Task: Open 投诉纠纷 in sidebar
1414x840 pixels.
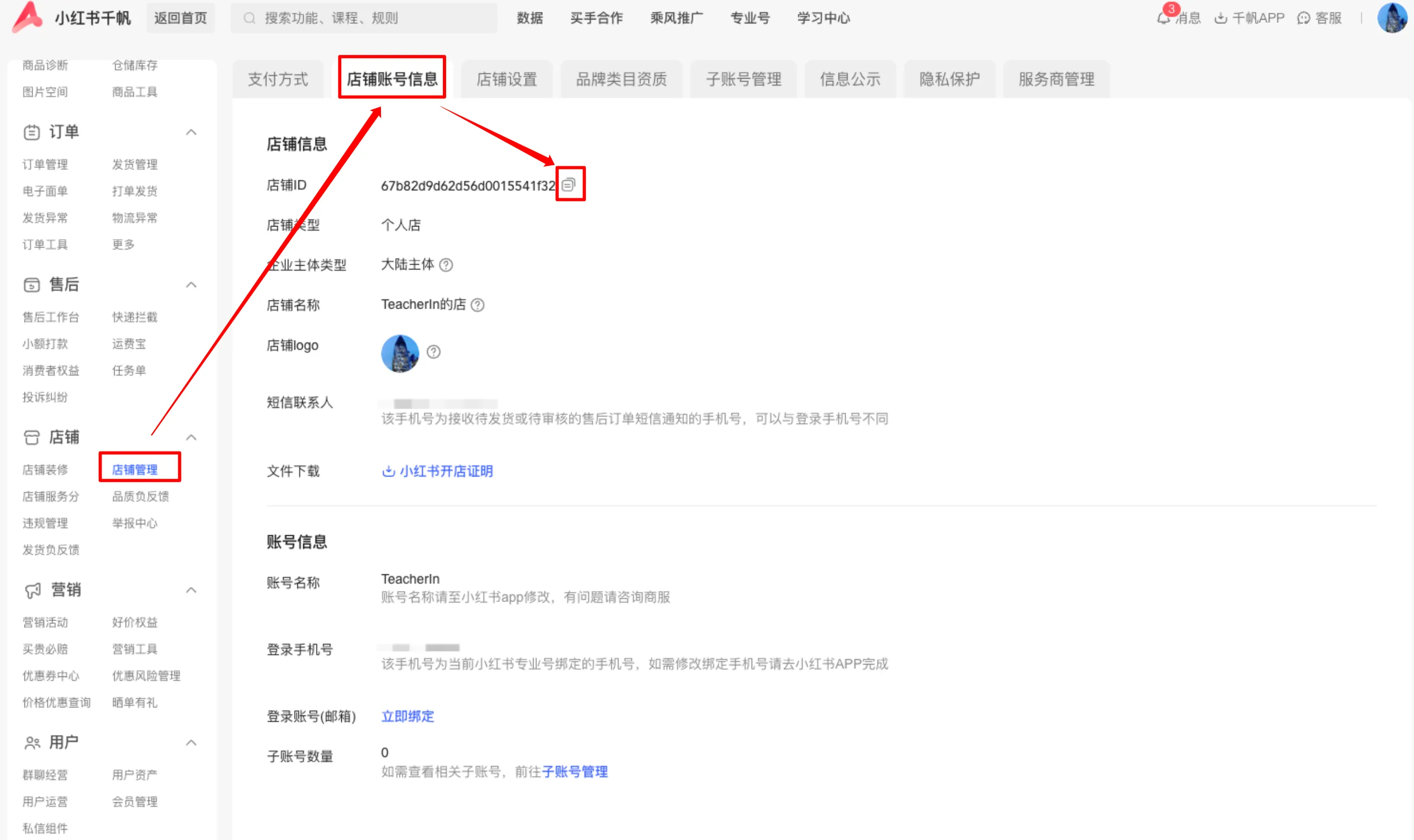Action: pos(45,397)
